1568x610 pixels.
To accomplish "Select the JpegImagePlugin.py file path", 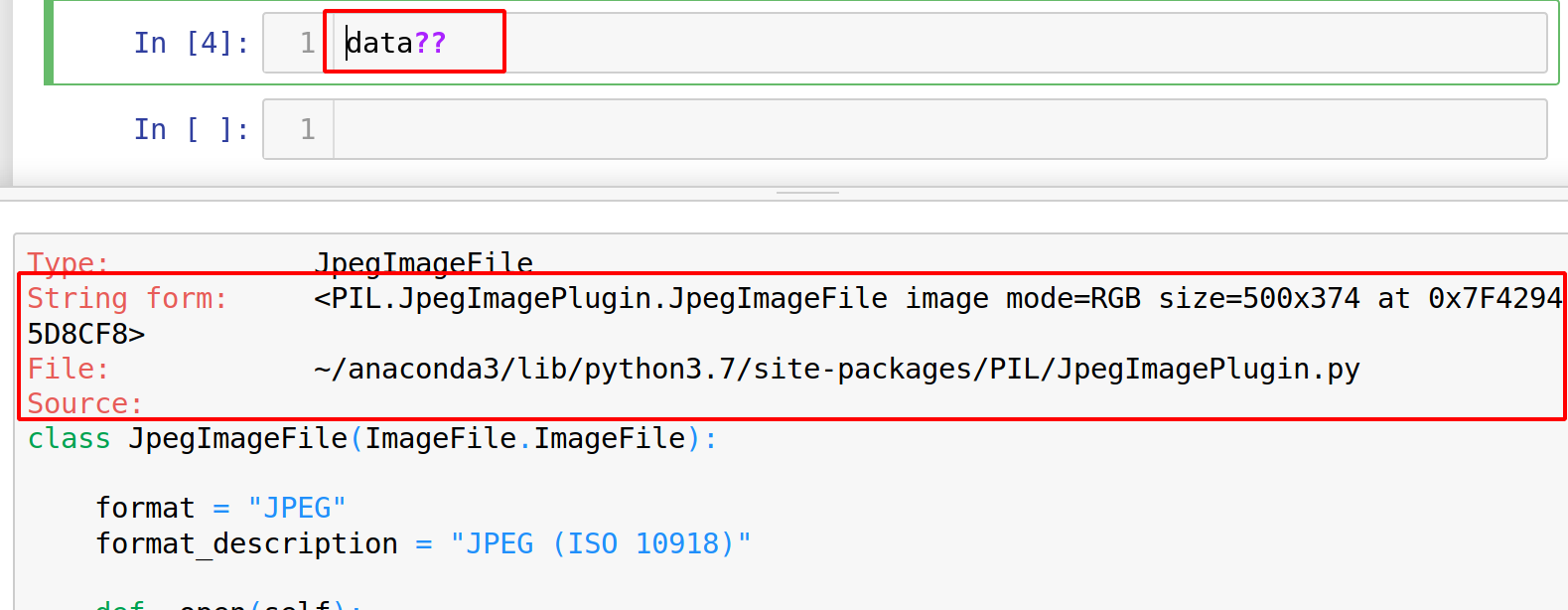I will point(834,368).
